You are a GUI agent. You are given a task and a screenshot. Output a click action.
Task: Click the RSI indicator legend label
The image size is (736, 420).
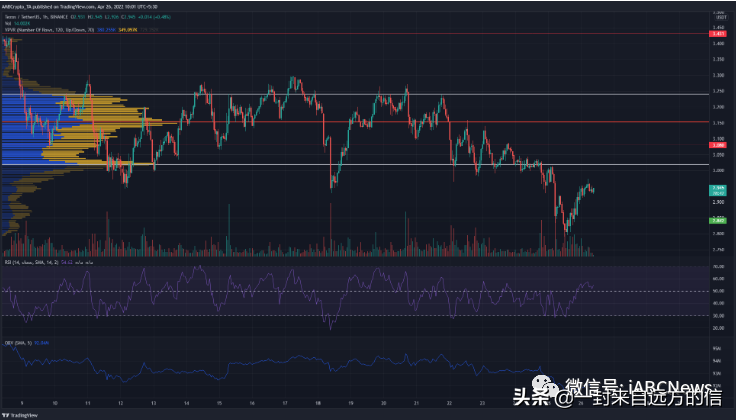click(31, 262)
